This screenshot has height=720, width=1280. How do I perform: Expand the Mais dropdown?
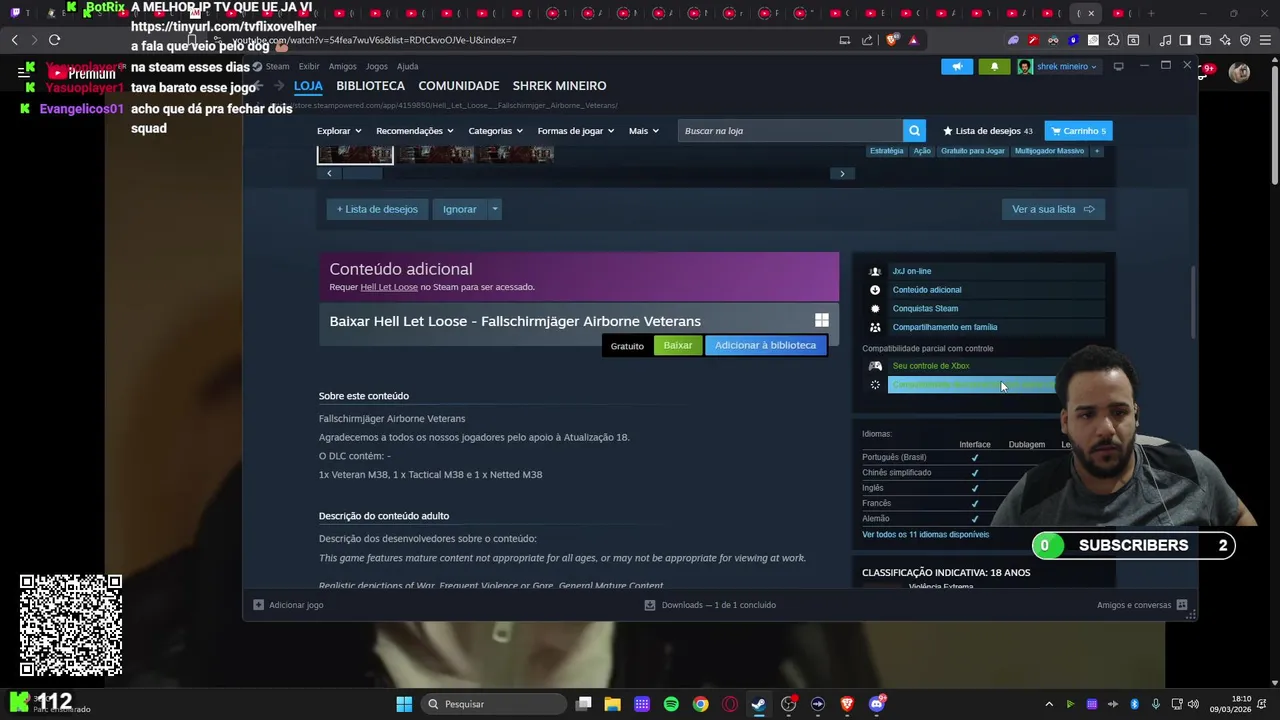click(x=643, y=131)
